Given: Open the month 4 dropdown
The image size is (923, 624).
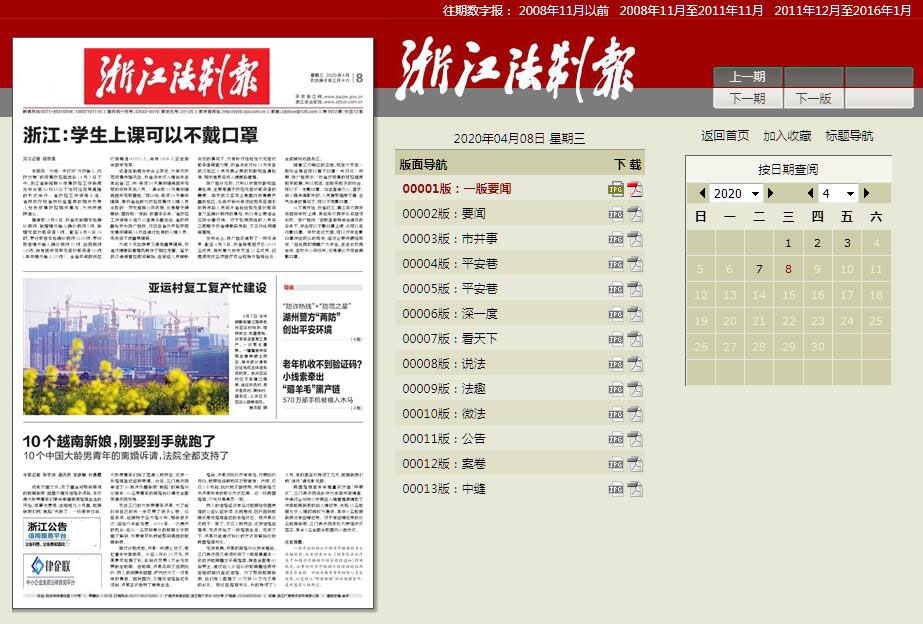Looking at the screenshot, I should (x=838, y=193).
